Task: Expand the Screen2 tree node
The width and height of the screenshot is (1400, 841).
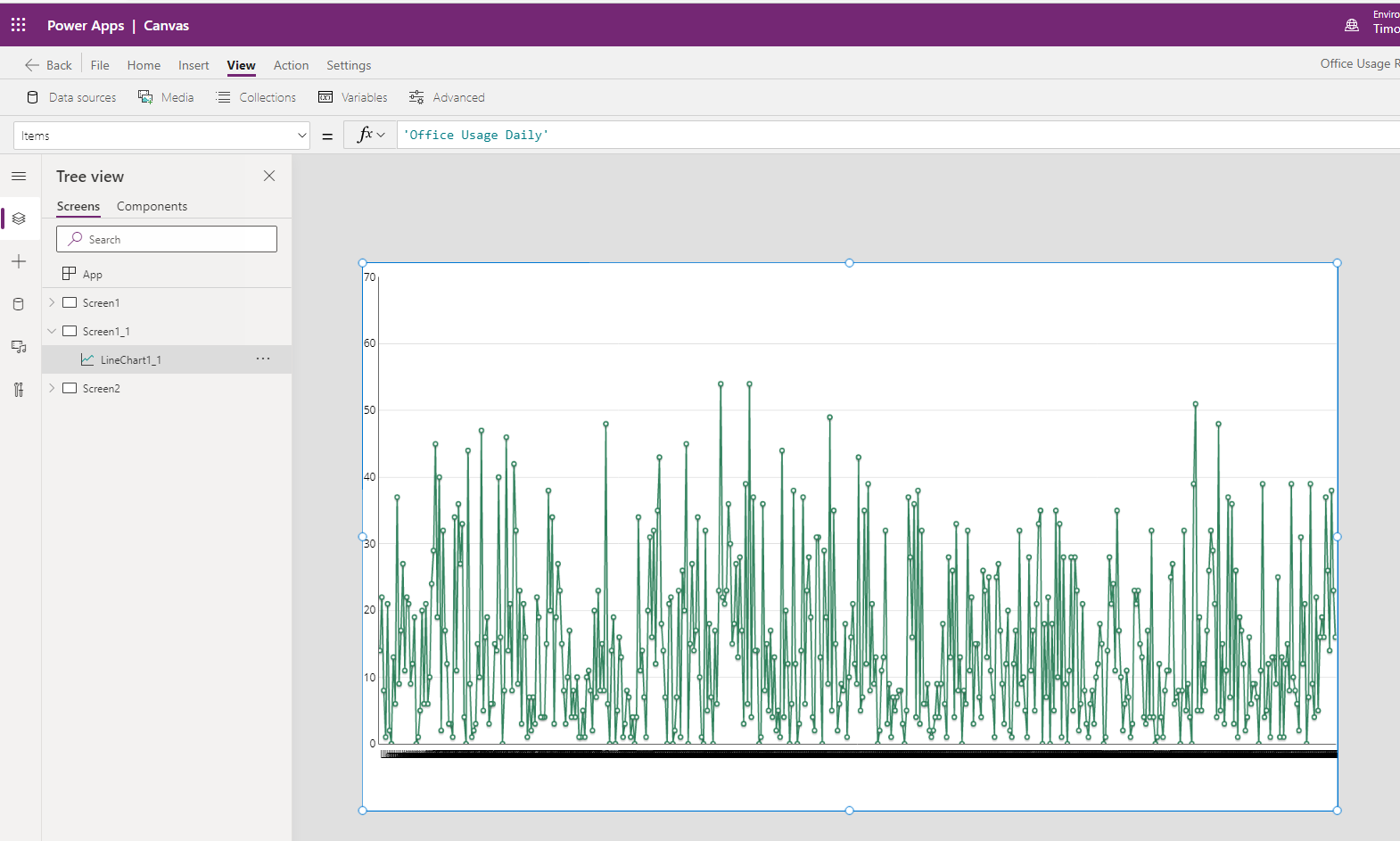Action: point(52,388)
